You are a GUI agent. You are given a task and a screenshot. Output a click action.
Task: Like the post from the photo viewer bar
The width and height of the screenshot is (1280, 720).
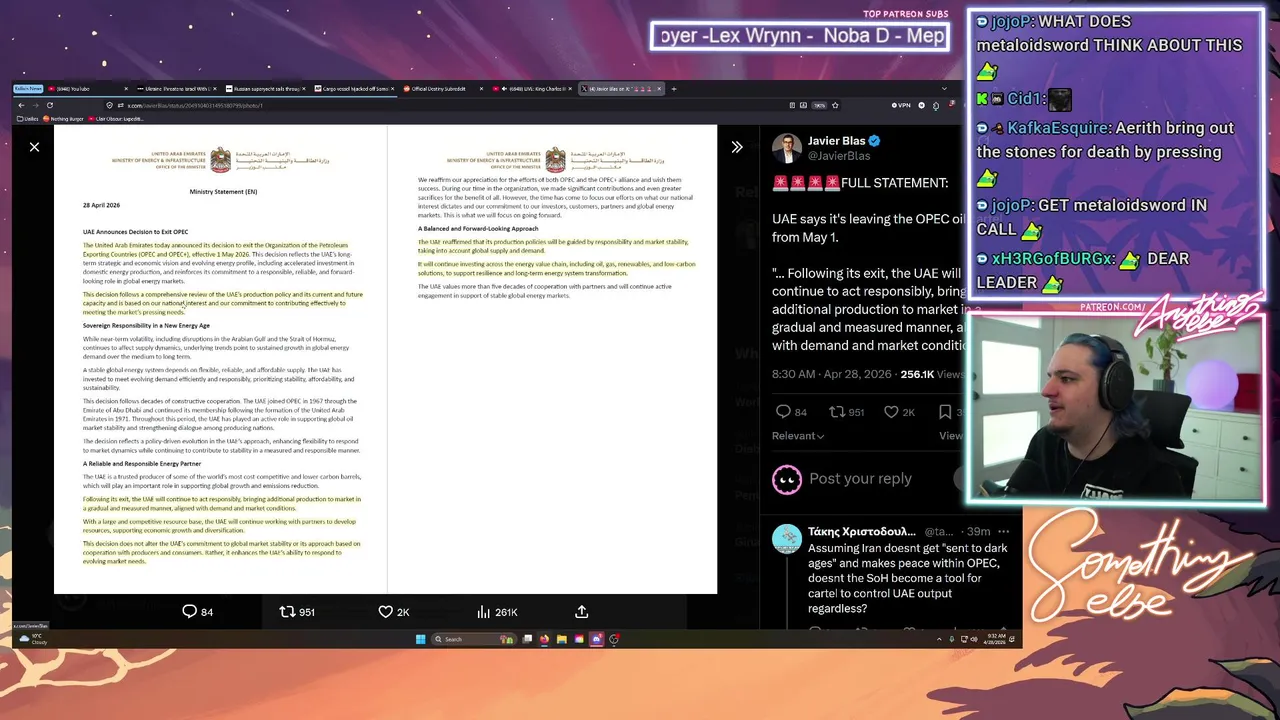pyautogui.click(x=394, y=611)
